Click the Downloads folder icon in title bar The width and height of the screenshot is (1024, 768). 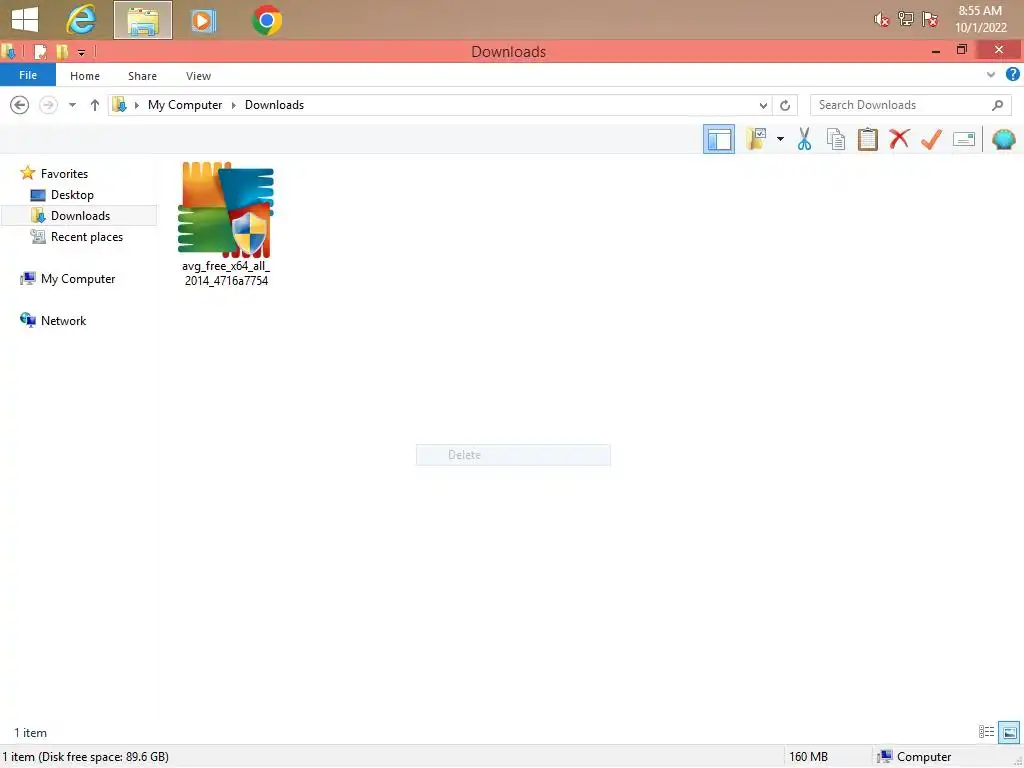click(x=8, y=52)
